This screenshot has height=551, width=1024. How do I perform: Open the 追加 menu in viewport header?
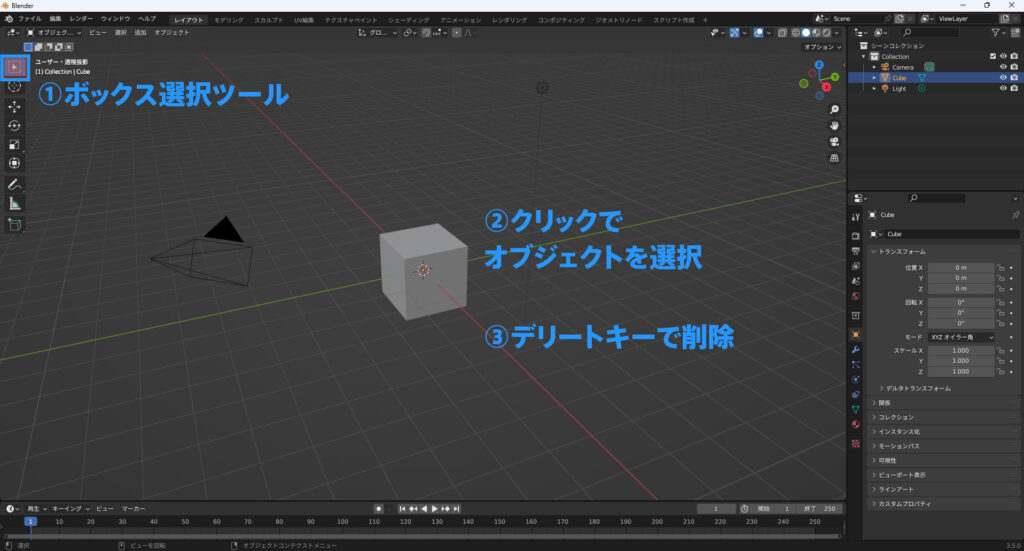tap(140, 33)
